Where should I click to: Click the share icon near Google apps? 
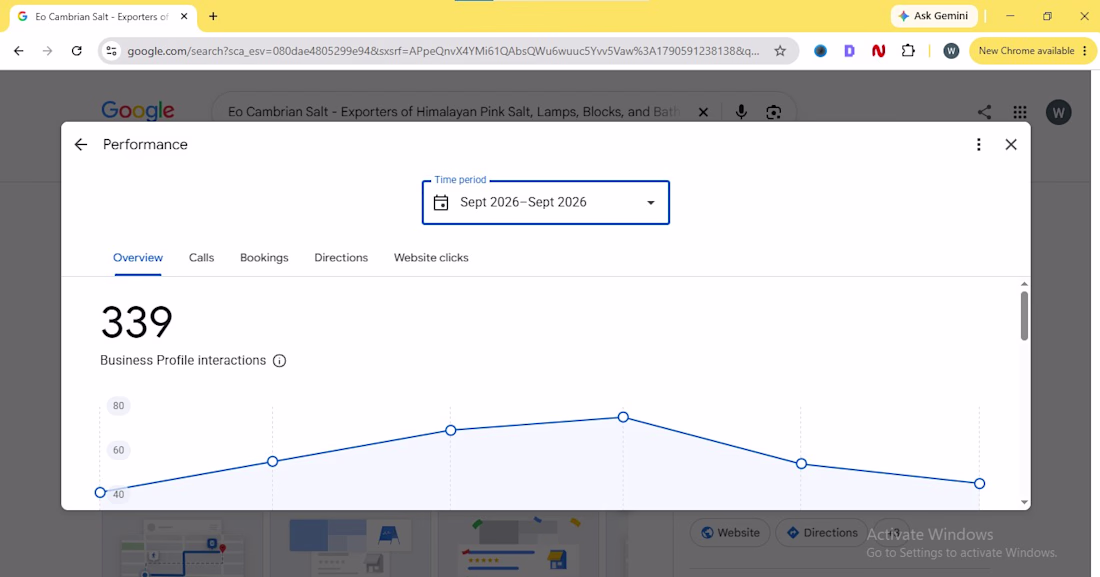coord(984,112)
